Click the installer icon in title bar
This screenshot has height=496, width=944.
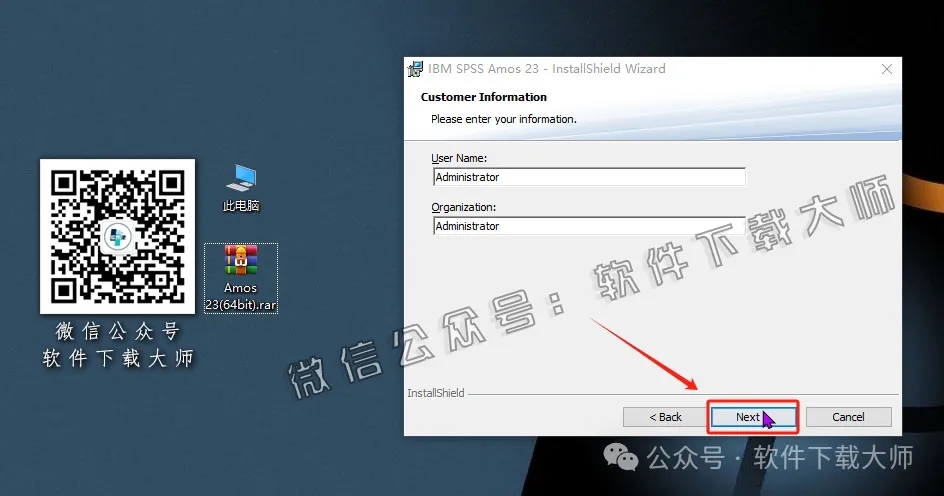coord(415,69)
